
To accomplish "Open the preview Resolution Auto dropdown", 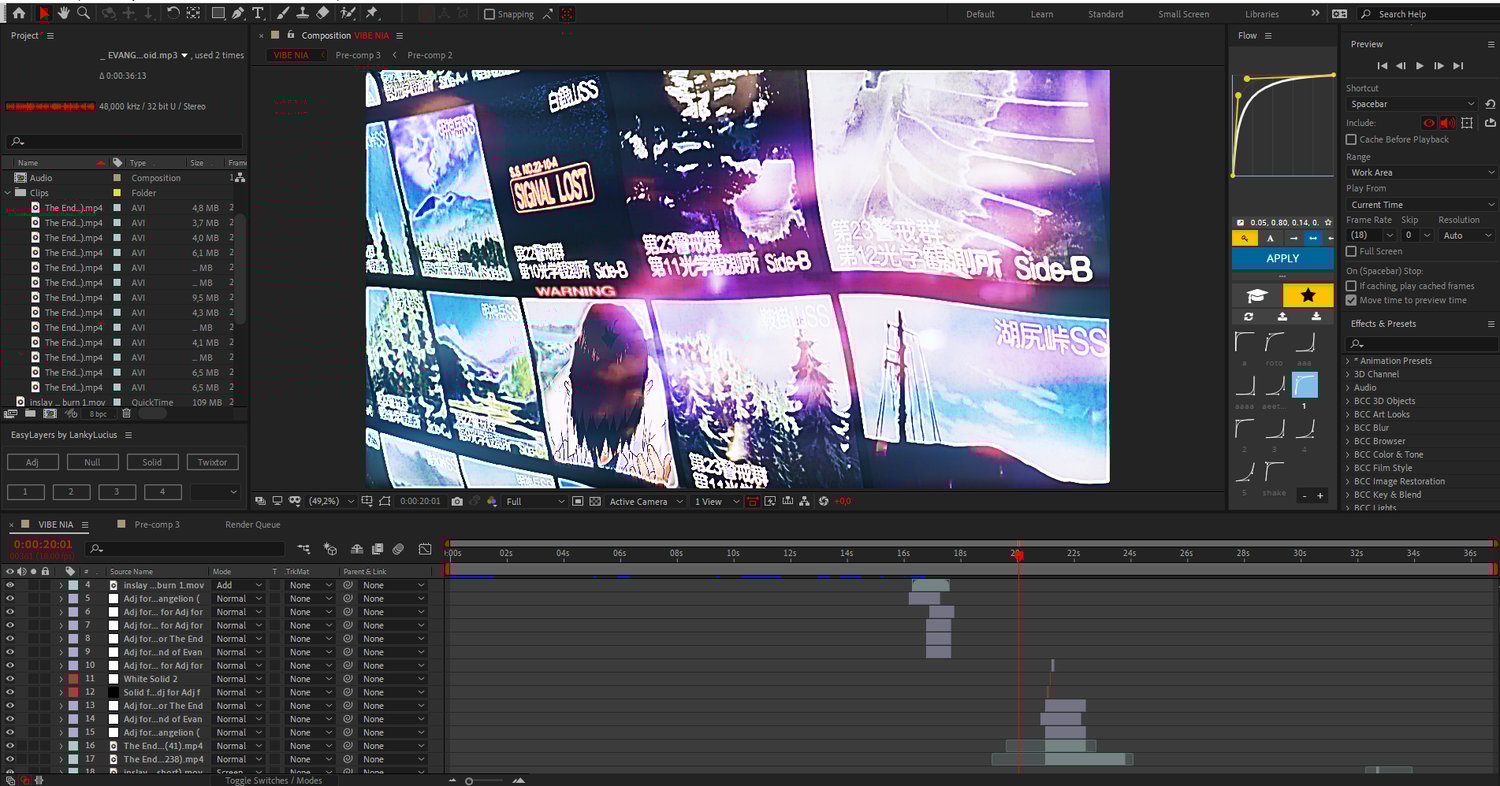I will click(1466, 235).
